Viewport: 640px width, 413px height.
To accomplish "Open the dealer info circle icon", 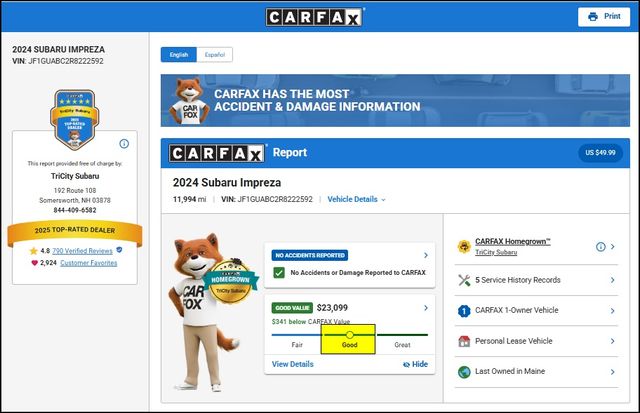I will pyautogui.click(x=124, y=144).
